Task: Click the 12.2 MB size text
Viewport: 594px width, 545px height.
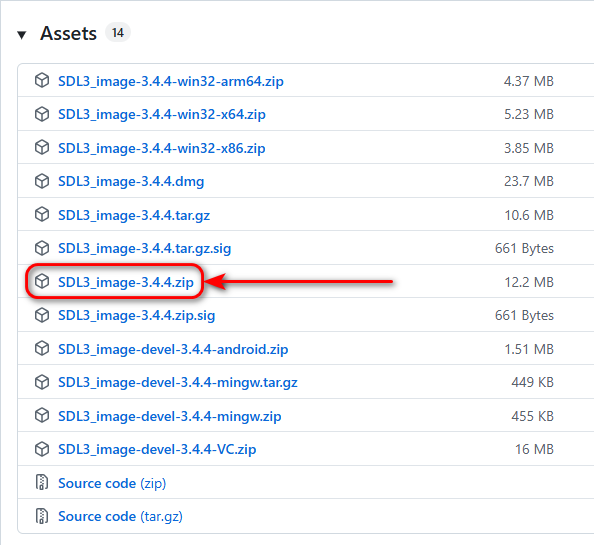Action: pos(529,282)
